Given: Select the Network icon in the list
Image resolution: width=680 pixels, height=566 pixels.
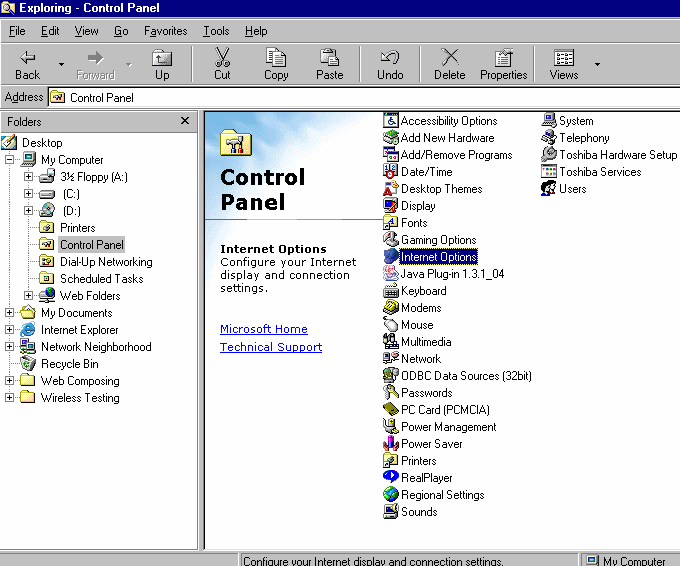Looking at the screenshot, I should 390,358.
